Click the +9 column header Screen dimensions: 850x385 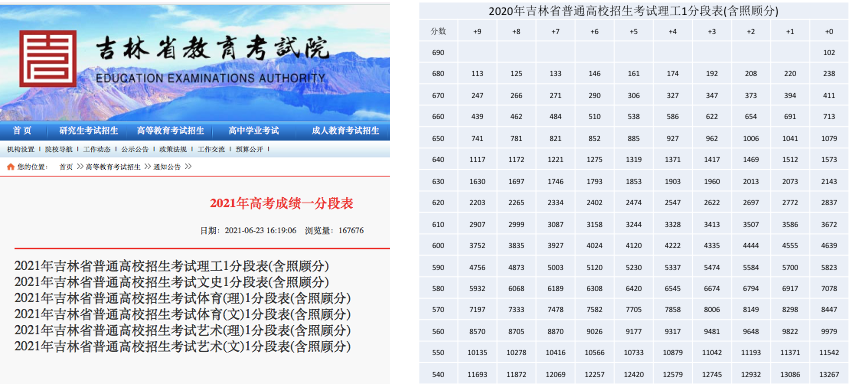coord(477,31)
